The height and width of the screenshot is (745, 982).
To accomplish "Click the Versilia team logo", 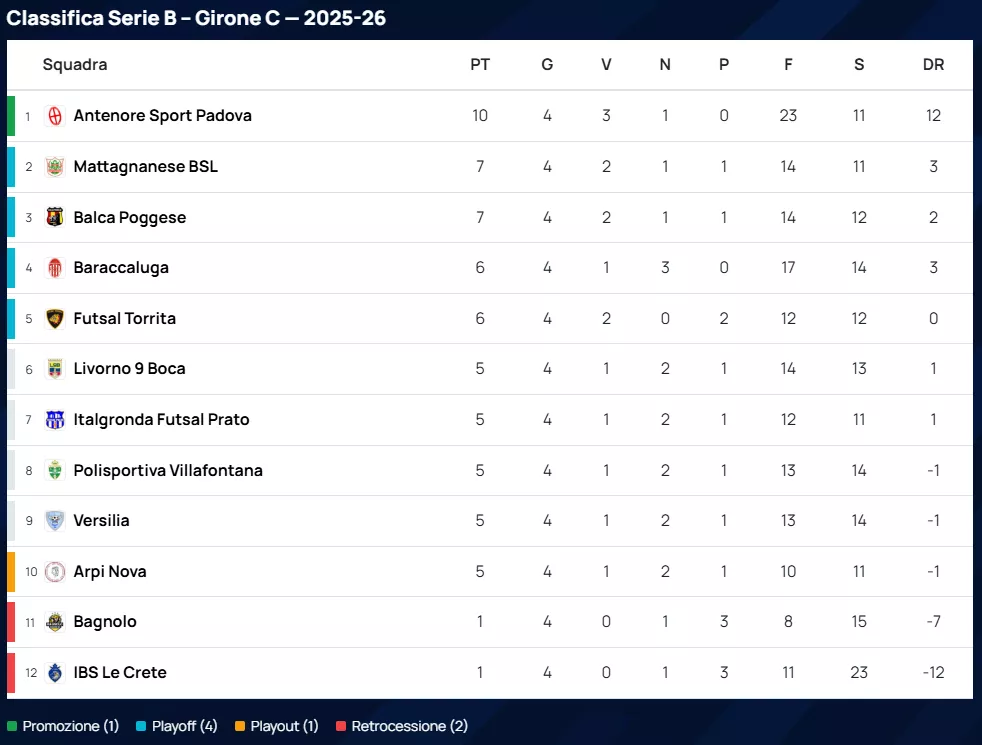I will point(55,521).
